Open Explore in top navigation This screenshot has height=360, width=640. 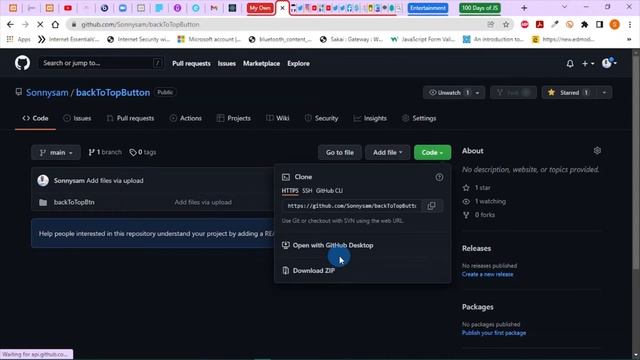pyautogui.click(x=298, y=63)
